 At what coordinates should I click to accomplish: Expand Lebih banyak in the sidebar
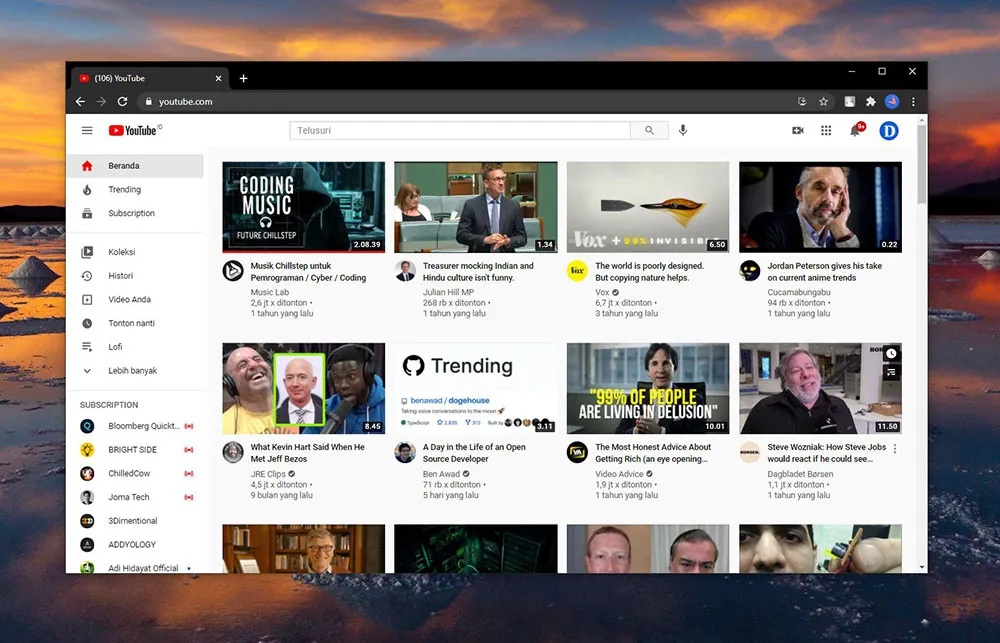click(x=132, y=371)
